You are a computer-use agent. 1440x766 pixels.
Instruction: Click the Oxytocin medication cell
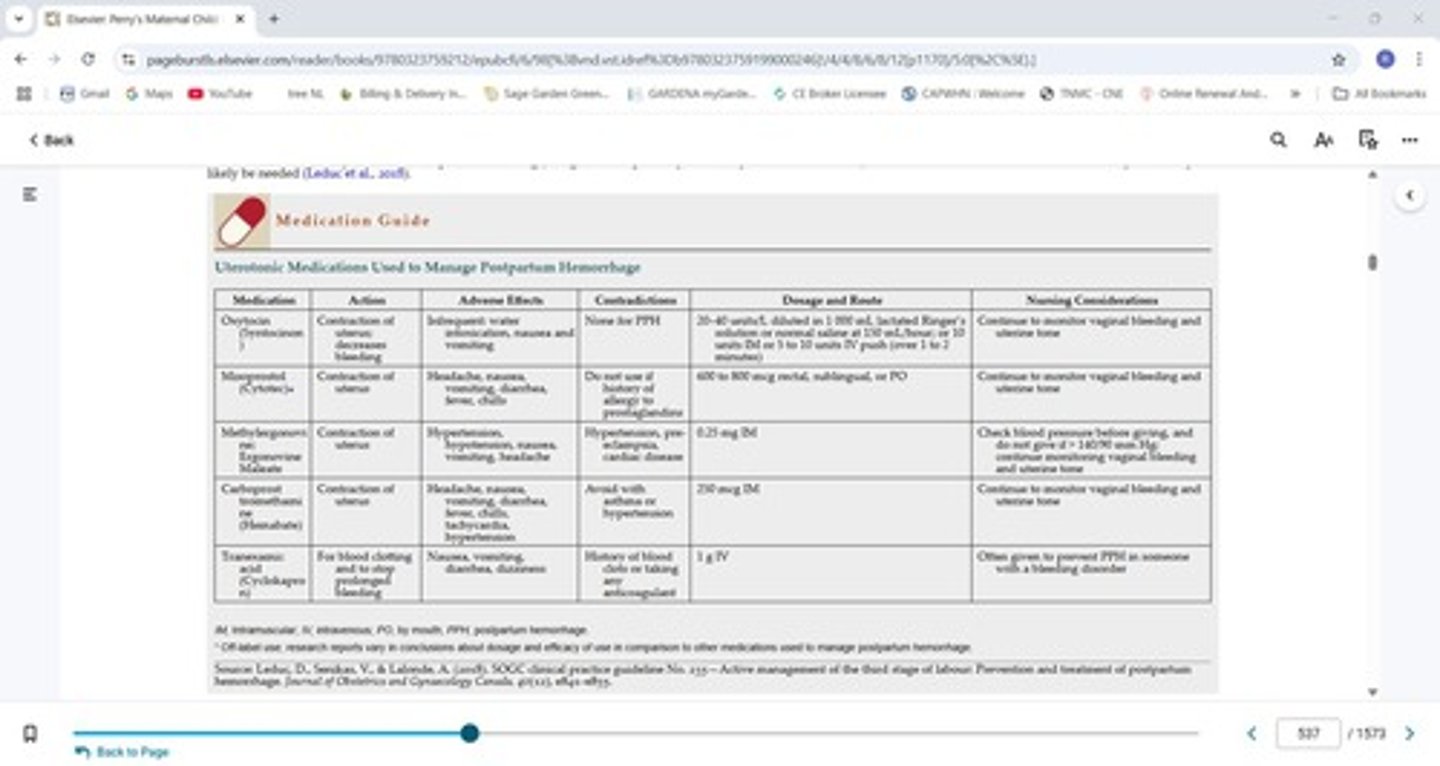tap(263, 338)
